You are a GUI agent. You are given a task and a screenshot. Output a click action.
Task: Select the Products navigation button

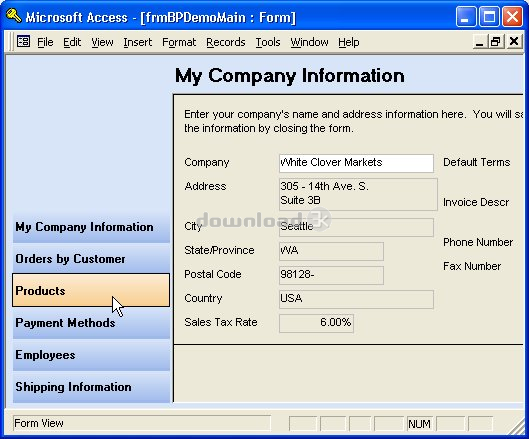[x=91, y=290]
